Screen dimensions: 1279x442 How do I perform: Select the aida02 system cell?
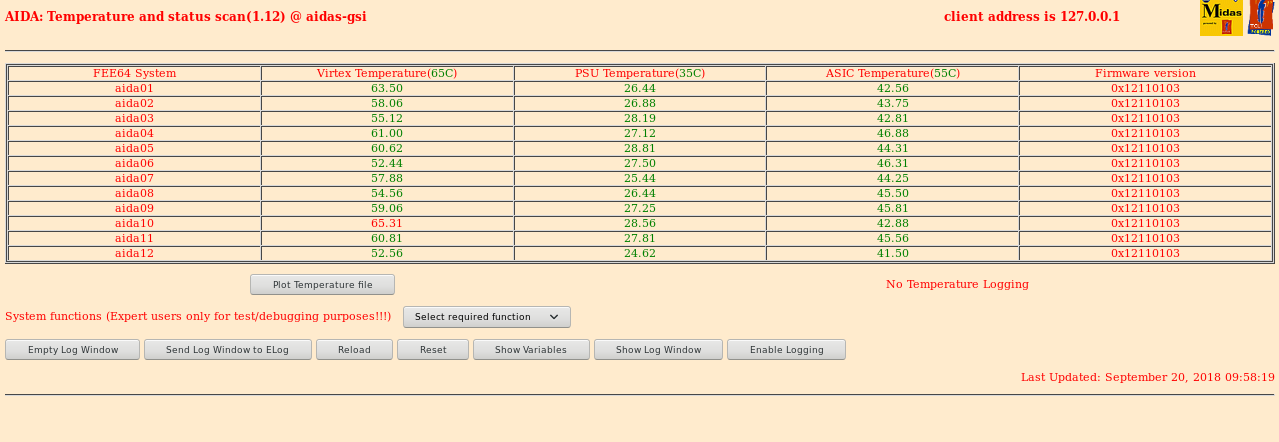(x=134, y=103)
